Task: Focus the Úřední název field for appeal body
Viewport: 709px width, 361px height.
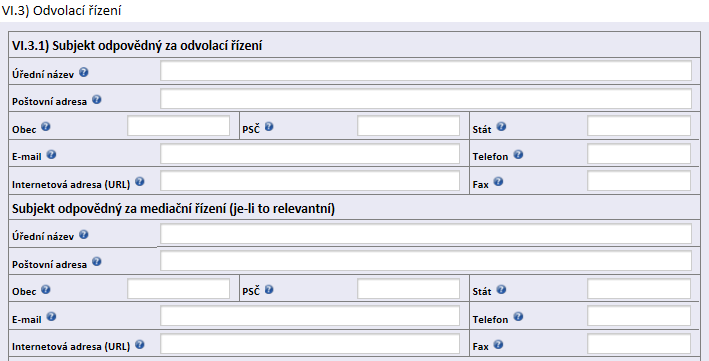Action: coord(426,71)
